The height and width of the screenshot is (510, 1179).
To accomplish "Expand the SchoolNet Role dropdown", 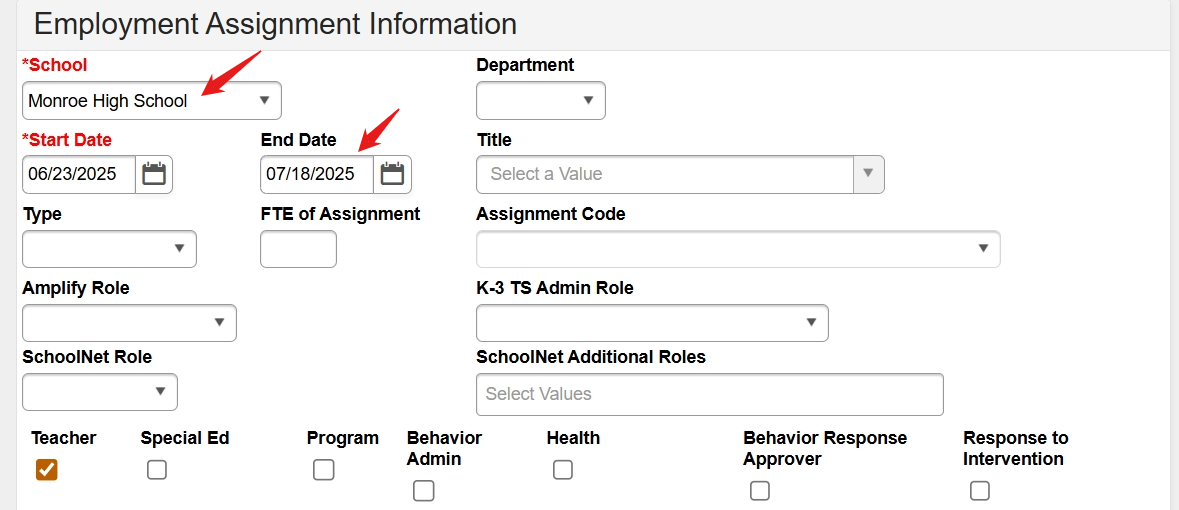I will (100, 392).
